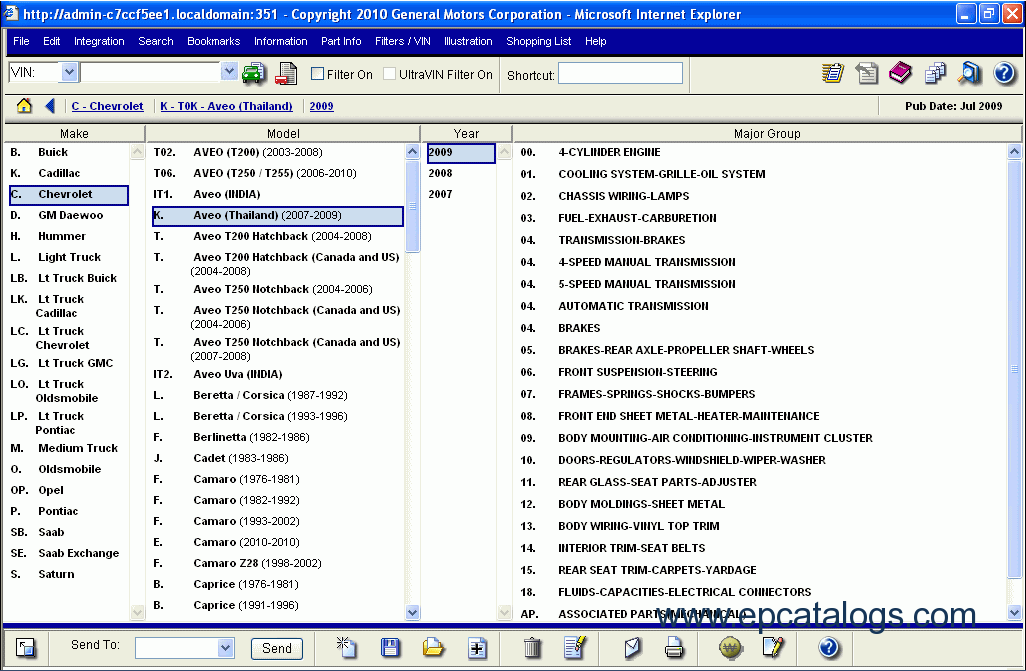Click the note with pencil icon beside coin
Viewport: 1026px width, 671px height.
773,647
